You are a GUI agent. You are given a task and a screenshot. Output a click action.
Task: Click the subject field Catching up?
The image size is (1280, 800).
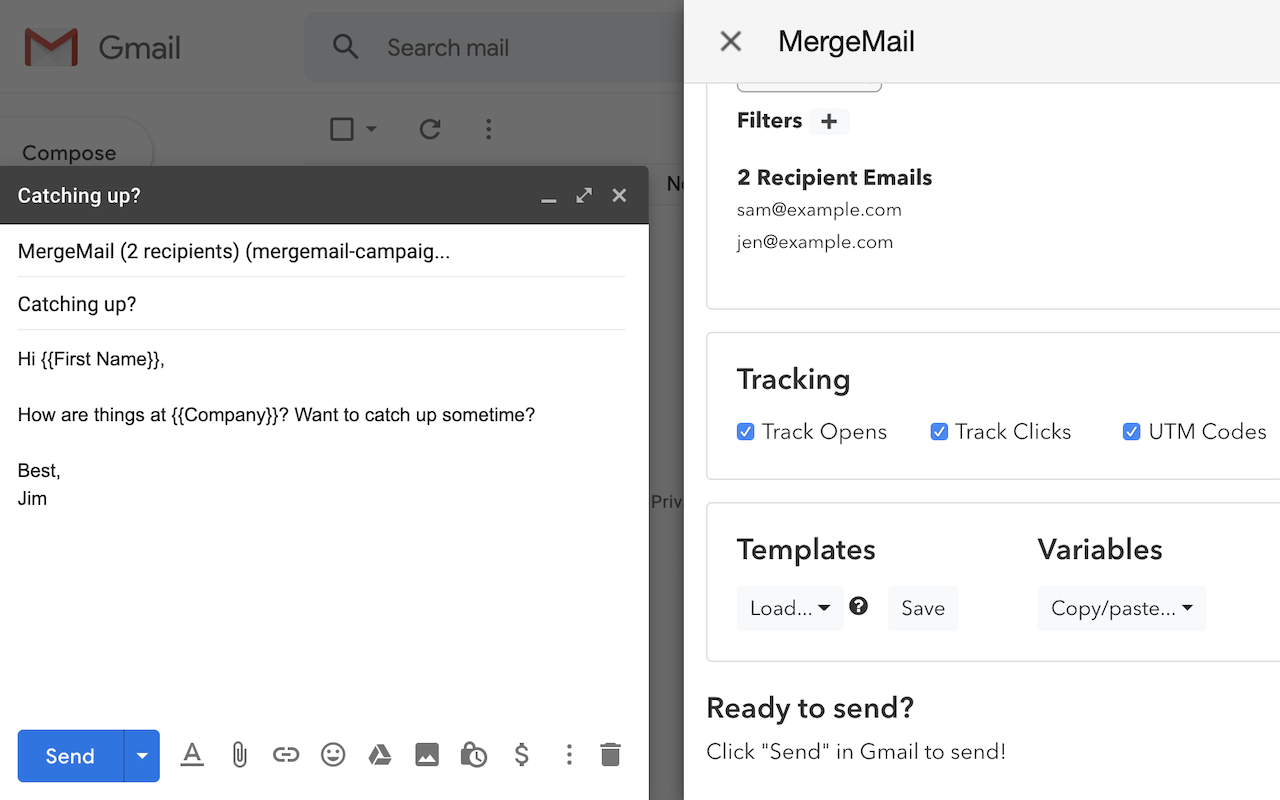coord(322,304)
